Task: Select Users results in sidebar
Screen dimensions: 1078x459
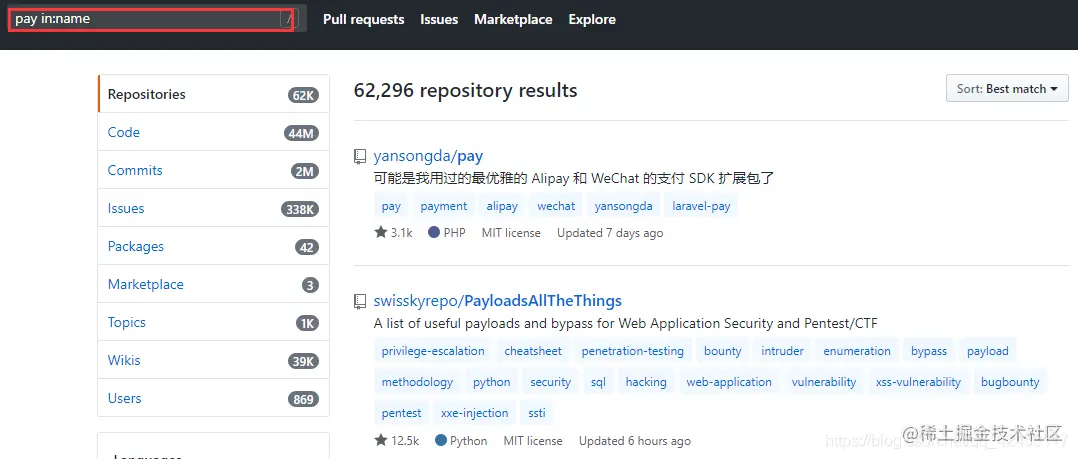Action: point(214,399)
